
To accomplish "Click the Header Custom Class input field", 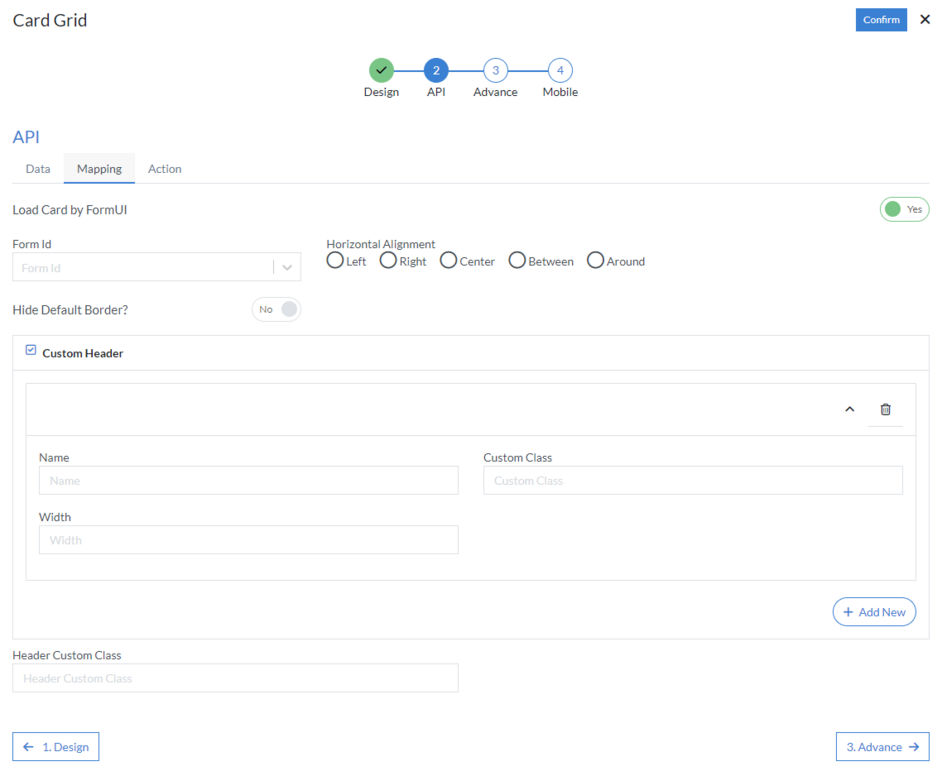I will pos(235,678).
